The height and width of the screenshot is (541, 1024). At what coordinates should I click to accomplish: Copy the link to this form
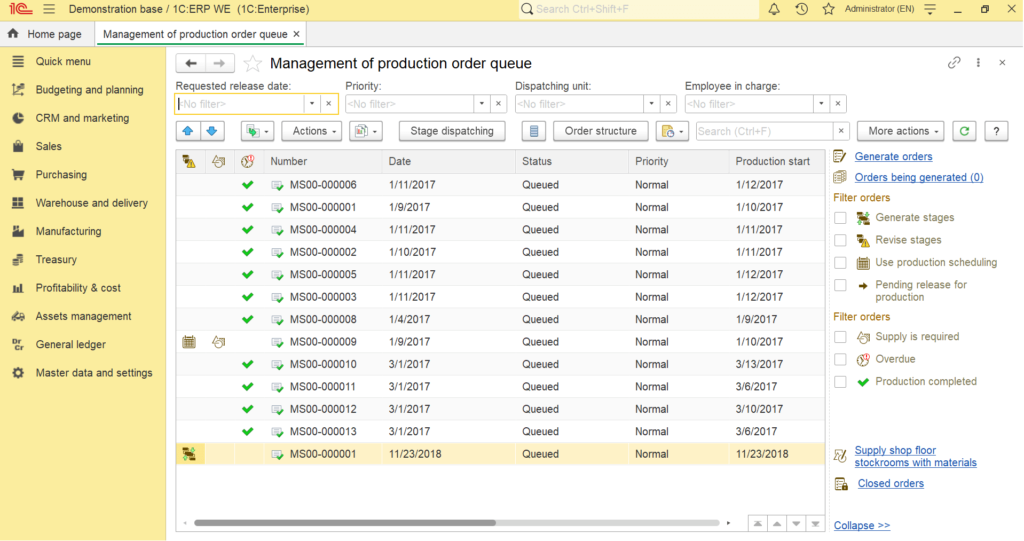click(x=954, y=63)
